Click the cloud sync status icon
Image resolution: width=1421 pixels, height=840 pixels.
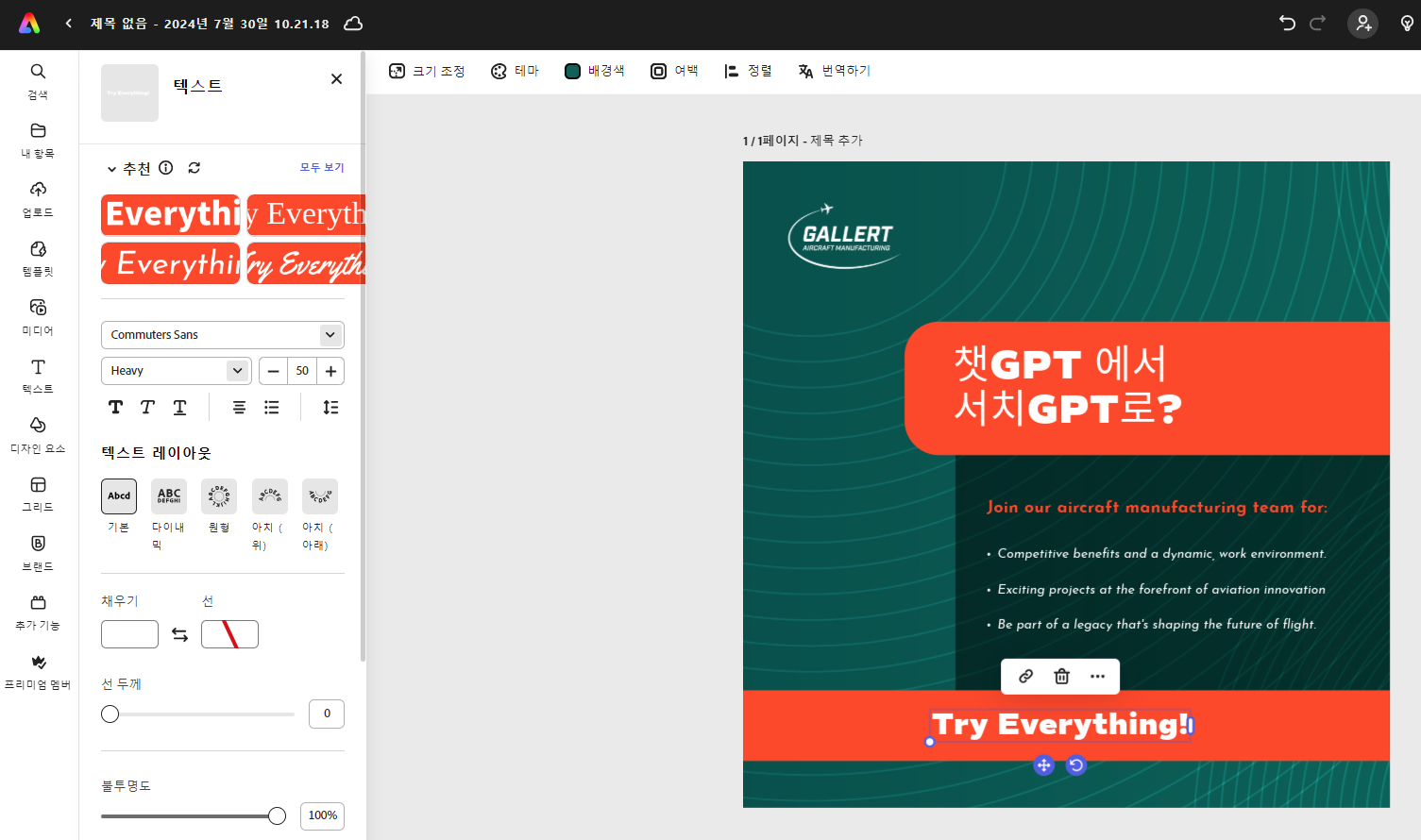tap(353, 24)
